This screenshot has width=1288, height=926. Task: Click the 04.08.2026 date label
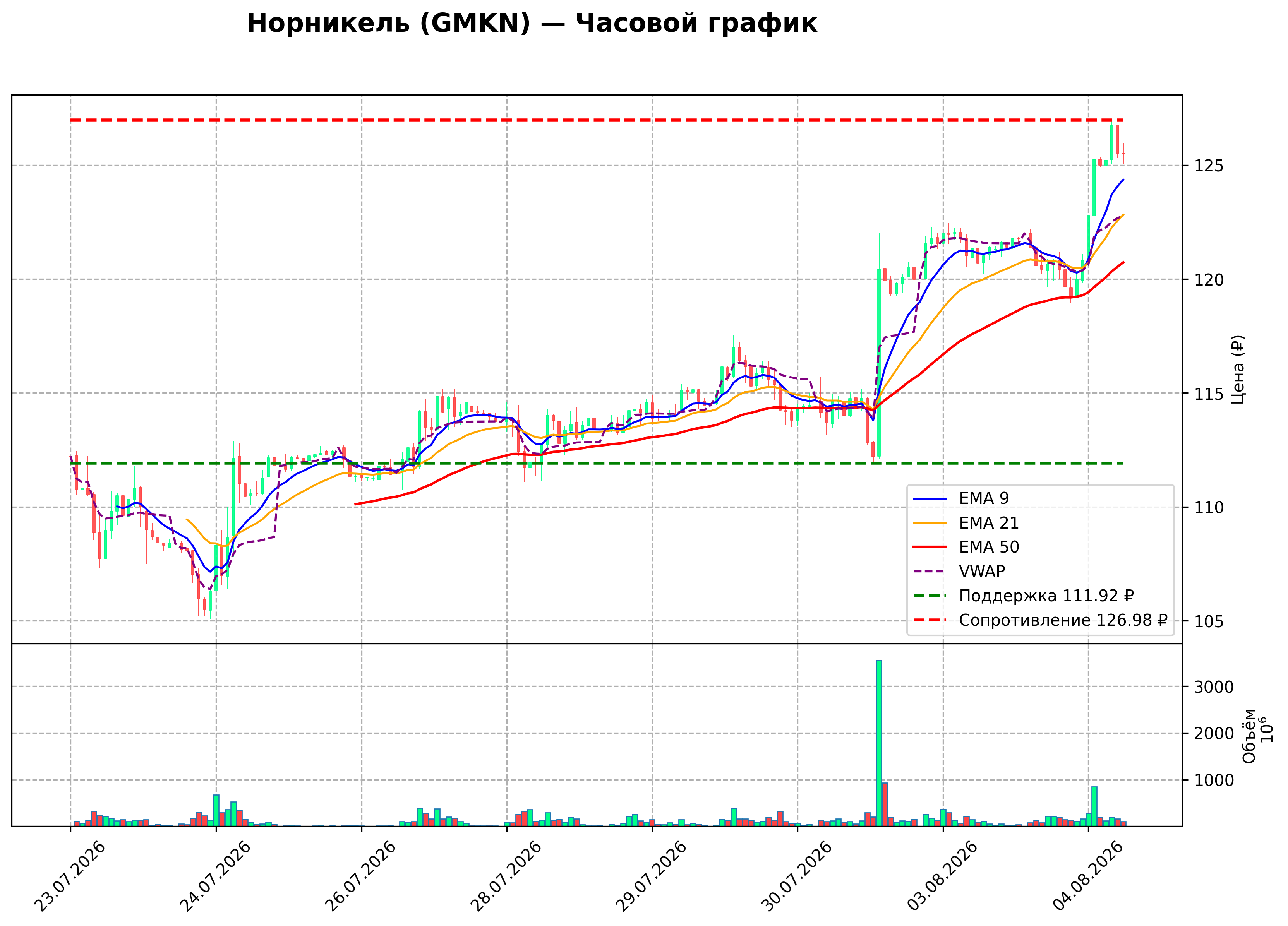(x=1087, y=876)
